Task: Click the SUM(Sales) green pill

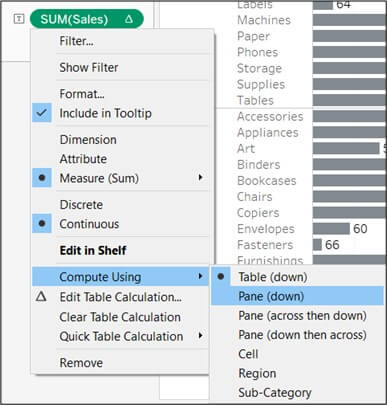Action: 87,19
